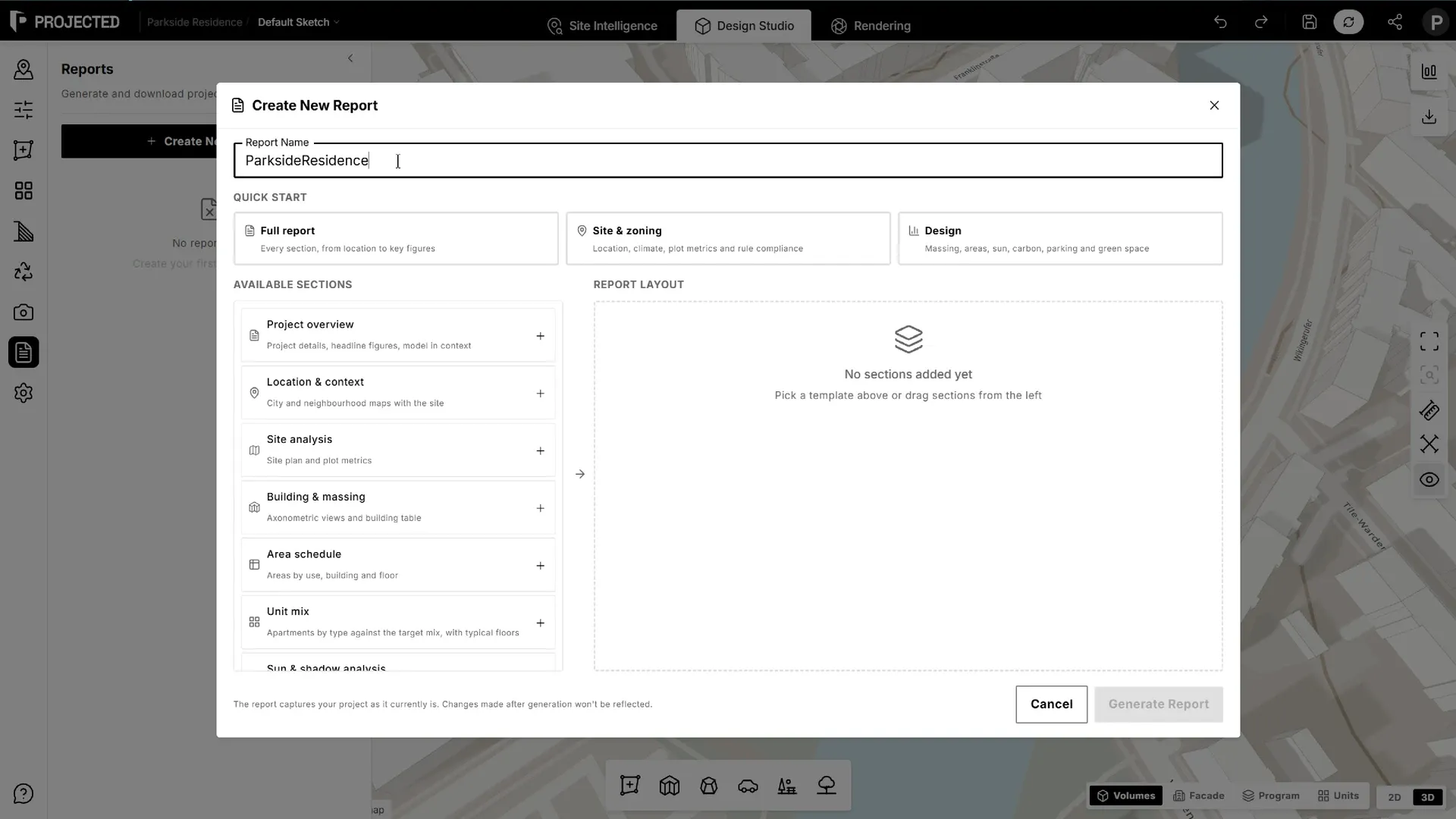Screen dimensions: 1456x819
Task: Open the Default Sketch dropdown
Action: point(298,22)
